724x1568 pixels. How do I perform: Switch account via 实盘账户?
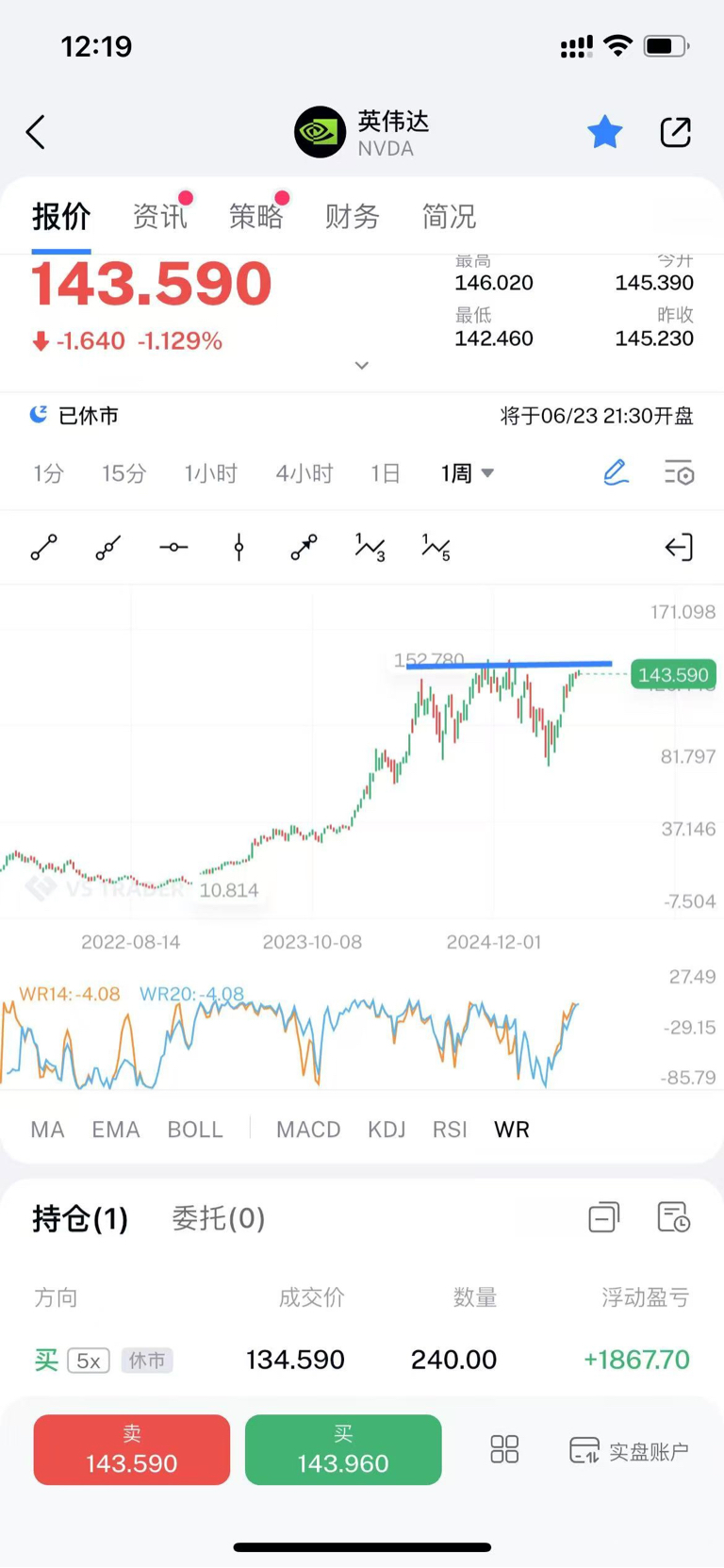[629, 1450]
